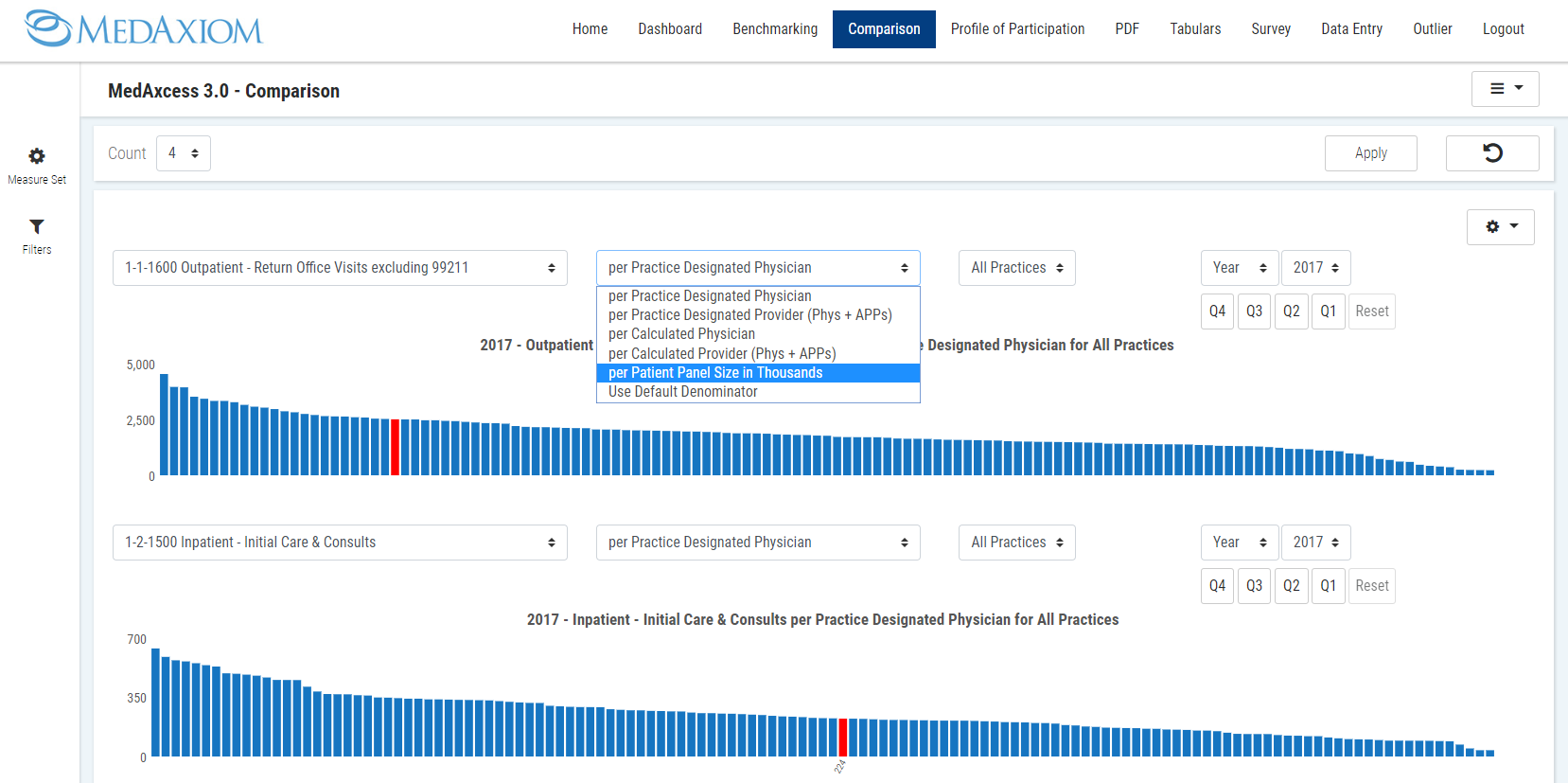Image resolution: width=1568 pixels, height=783 pixels.
Task: Select 'per Patient Panel Size in Thousands' option
Action: click(x=715, y=373)
